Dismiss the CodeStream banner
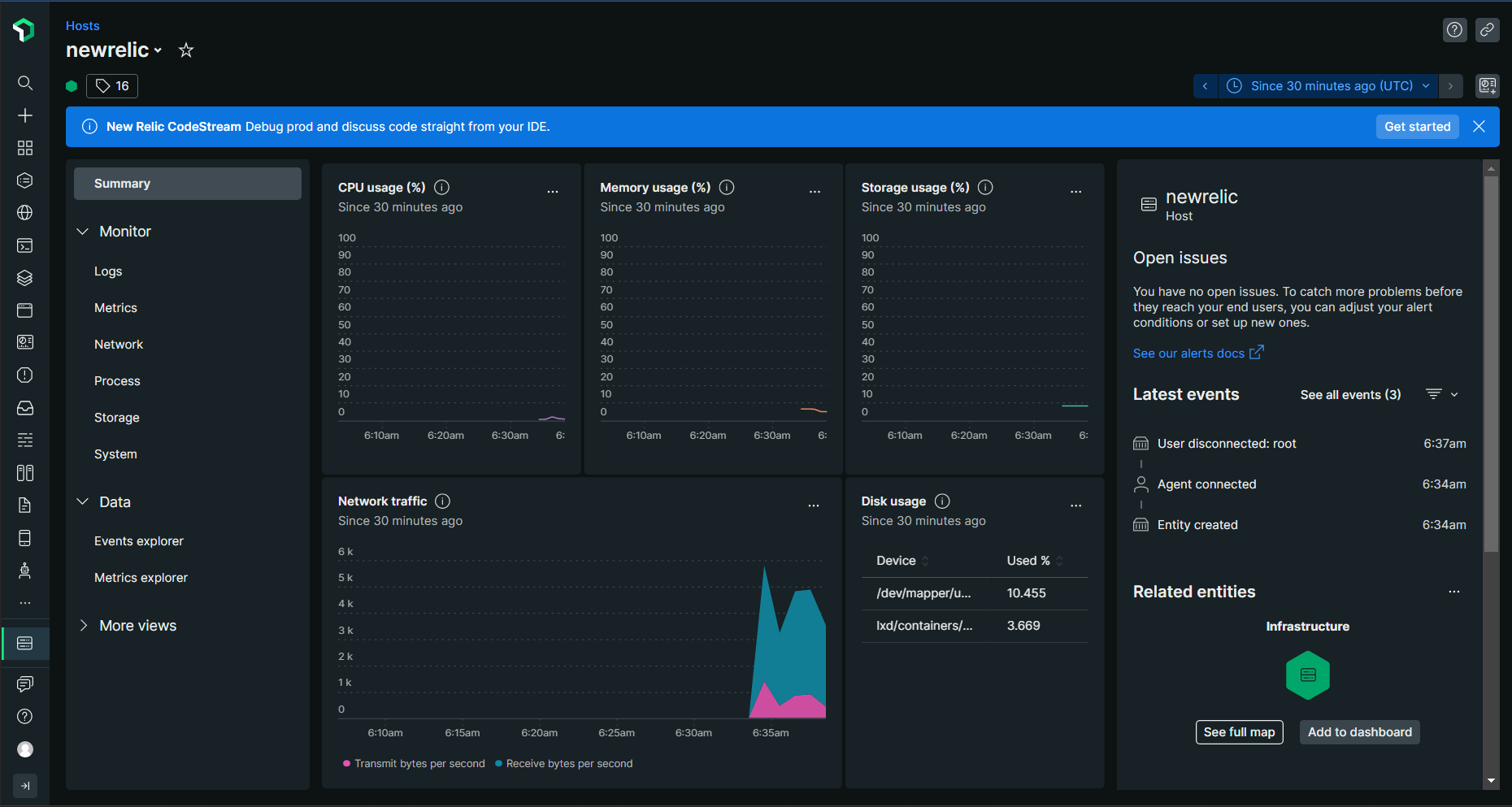 pos(1479,127)
